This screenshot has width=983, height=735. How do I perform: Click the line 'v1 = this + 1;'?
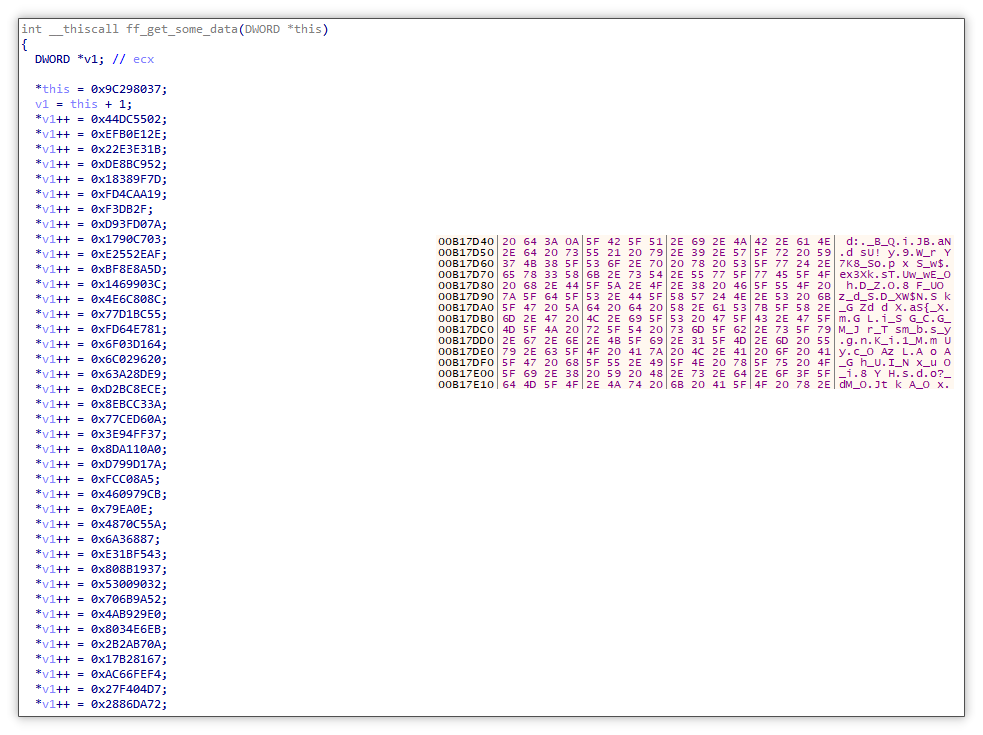[83, 104]
